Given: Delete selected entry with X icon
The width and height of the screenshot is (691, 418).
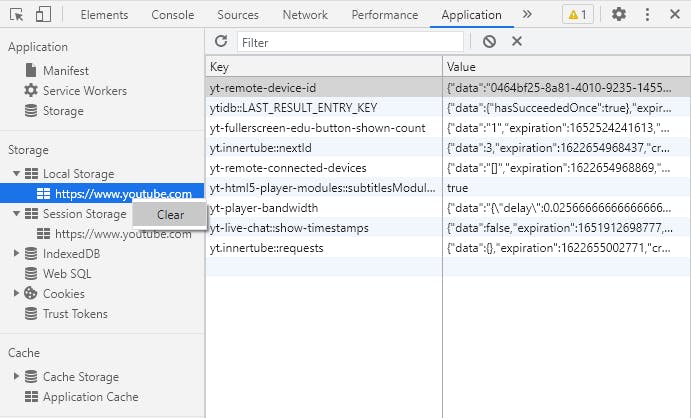Looking at the screenshot, I should click(x=517, y=41).
